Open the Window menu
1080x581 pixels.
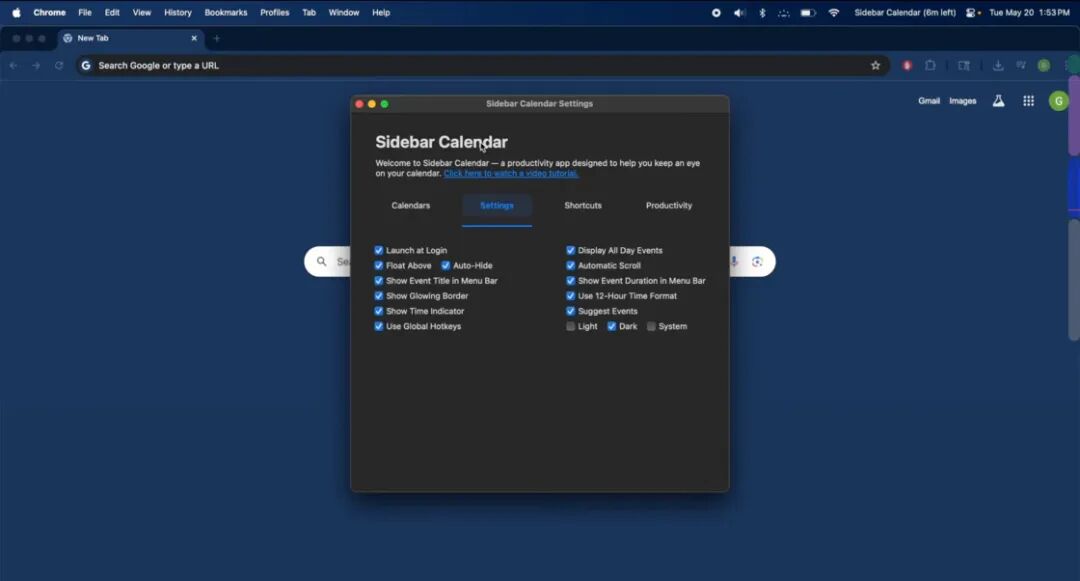point(344,12)
